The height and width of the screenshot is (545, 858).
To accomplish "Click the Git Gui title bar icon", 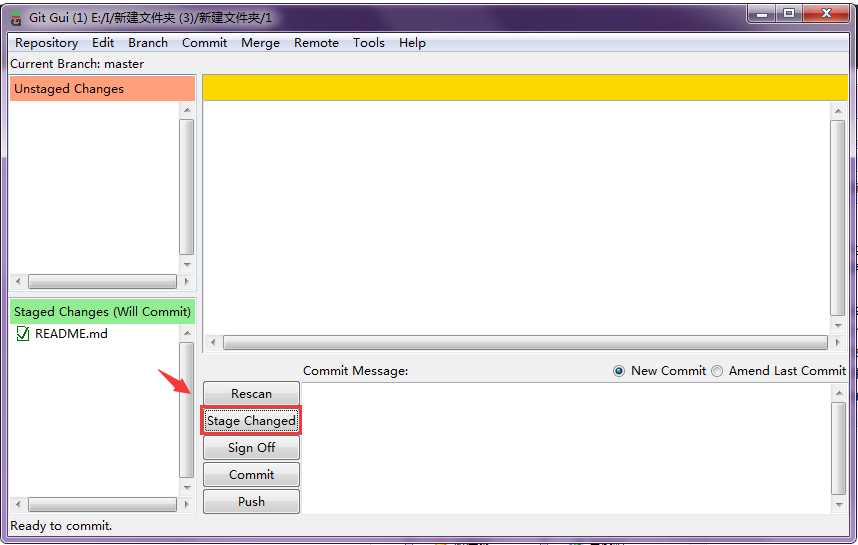I will click(16, 19).
